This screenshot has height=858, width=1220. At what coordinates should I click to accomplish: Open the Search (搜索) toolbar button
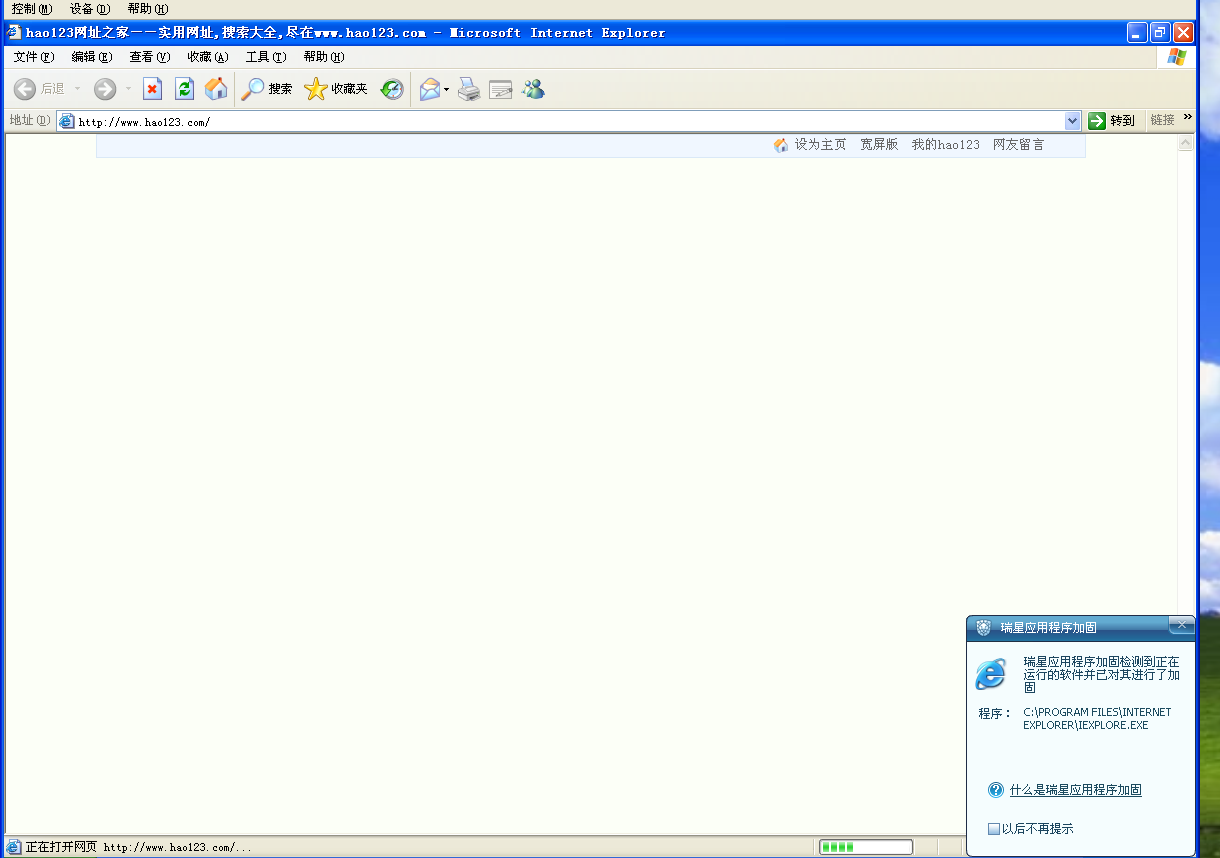(x=267, y=89)
